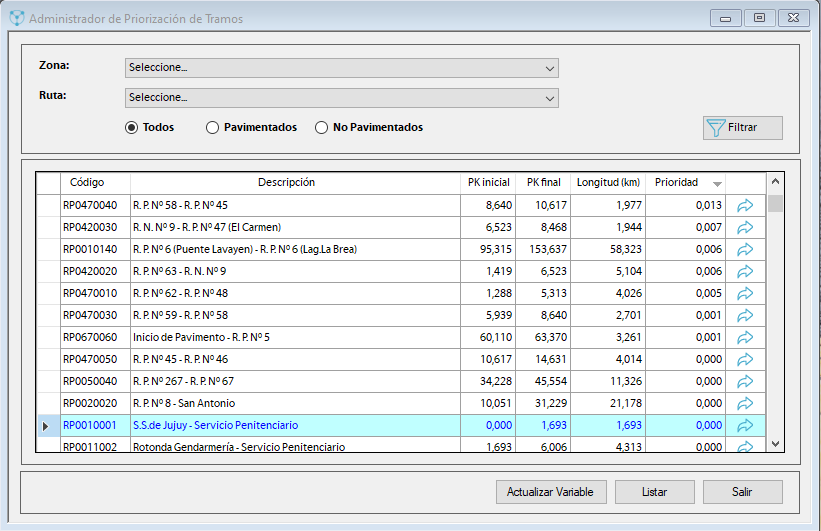Choose the No Pavimentados radio option
The image size is (821, 531).
tap(321, 128)
